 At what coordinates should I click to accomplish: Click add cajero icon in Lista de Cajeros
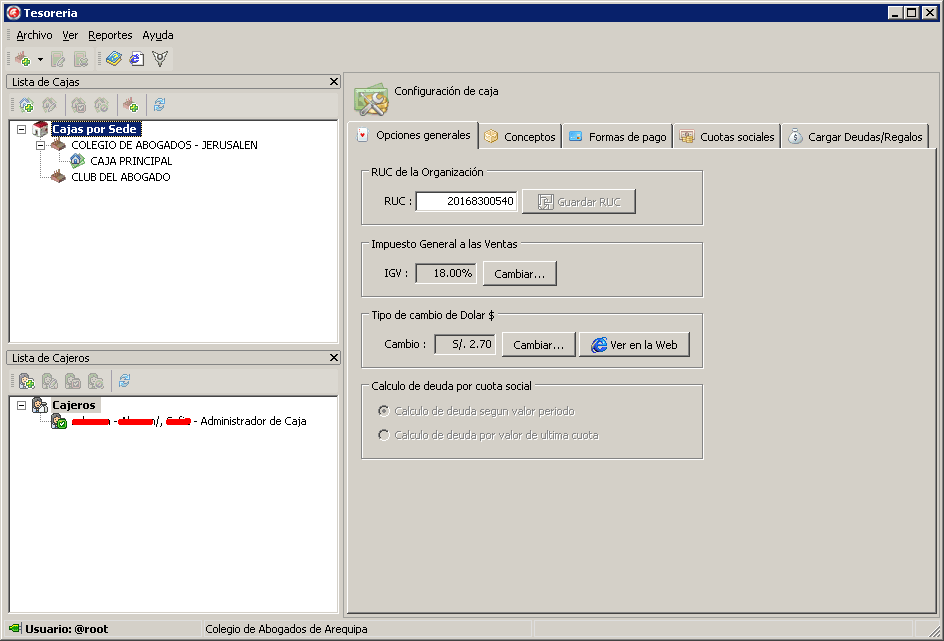click(26, 380)
